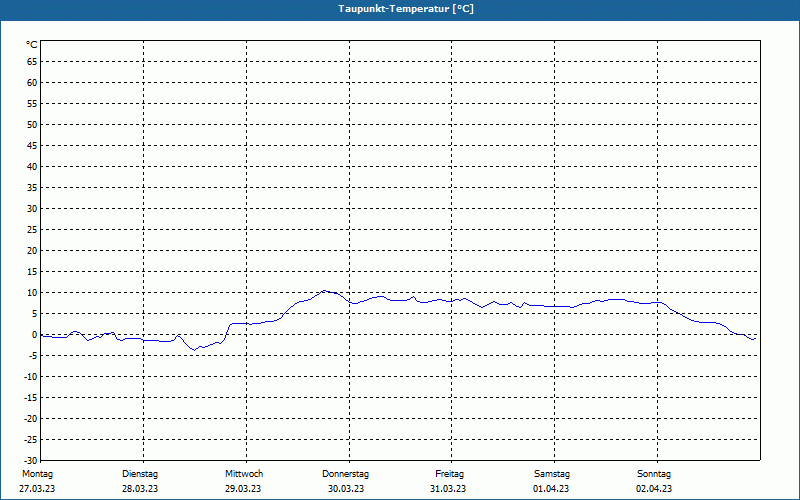Image resolution: width=800 pixels, height=500 pixels.
Task: Click the -25 y-axis label
Action: click(x=31, y=439)
